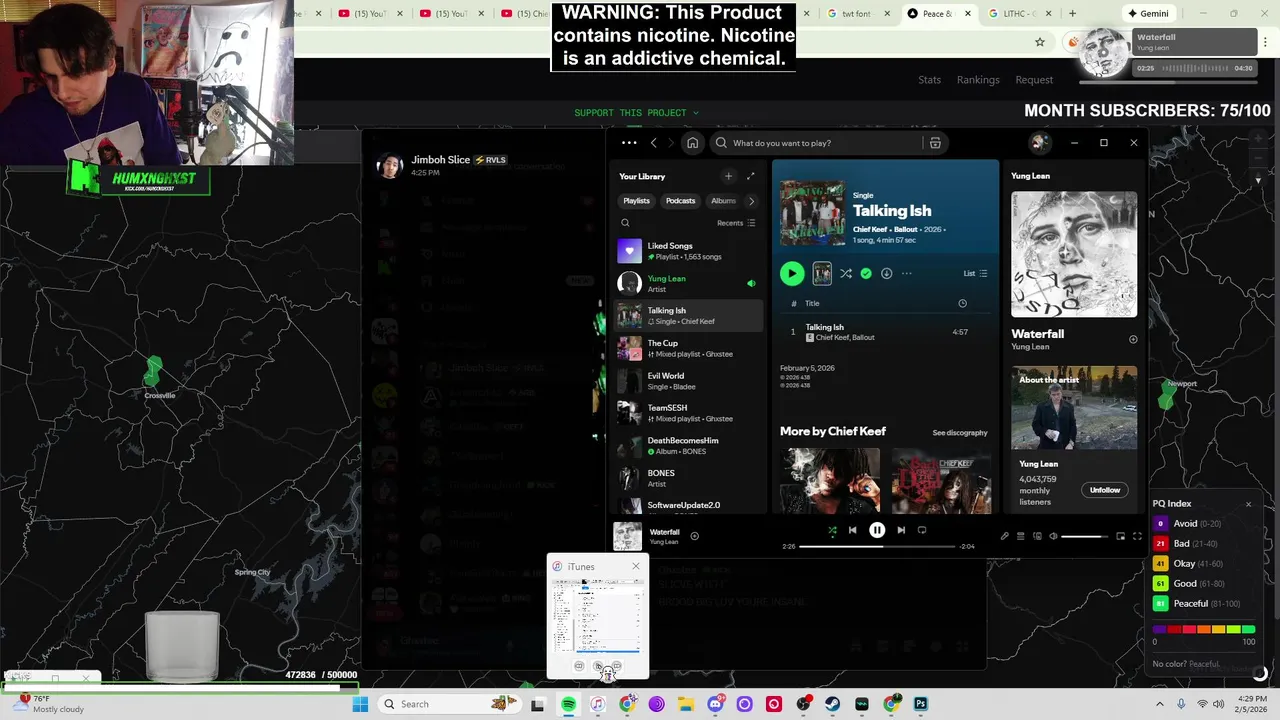Screen dimensions: 1280x720
Task: Open the mini player
Action: coord(1120,536)
